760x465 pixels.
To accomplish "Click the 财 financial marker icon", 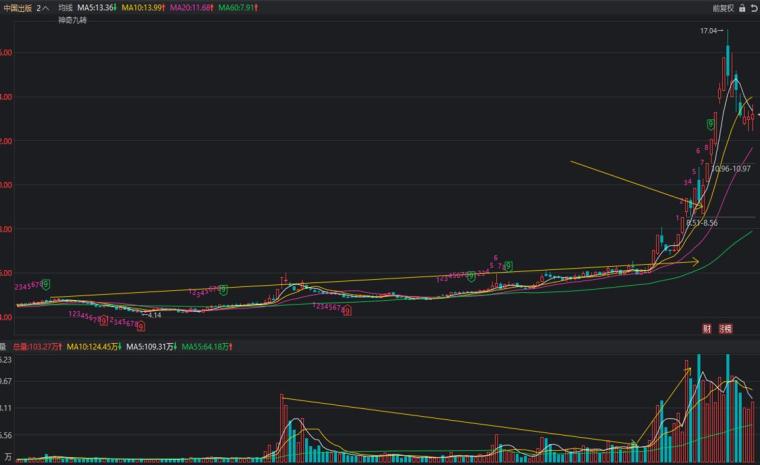I will point(707,328).
